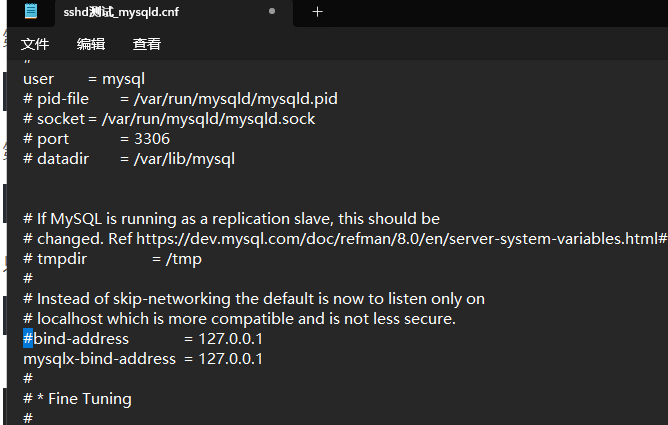Click the mysqlx-bind-address value 127.0.0.1
The image size is (668, 425).
230,359
